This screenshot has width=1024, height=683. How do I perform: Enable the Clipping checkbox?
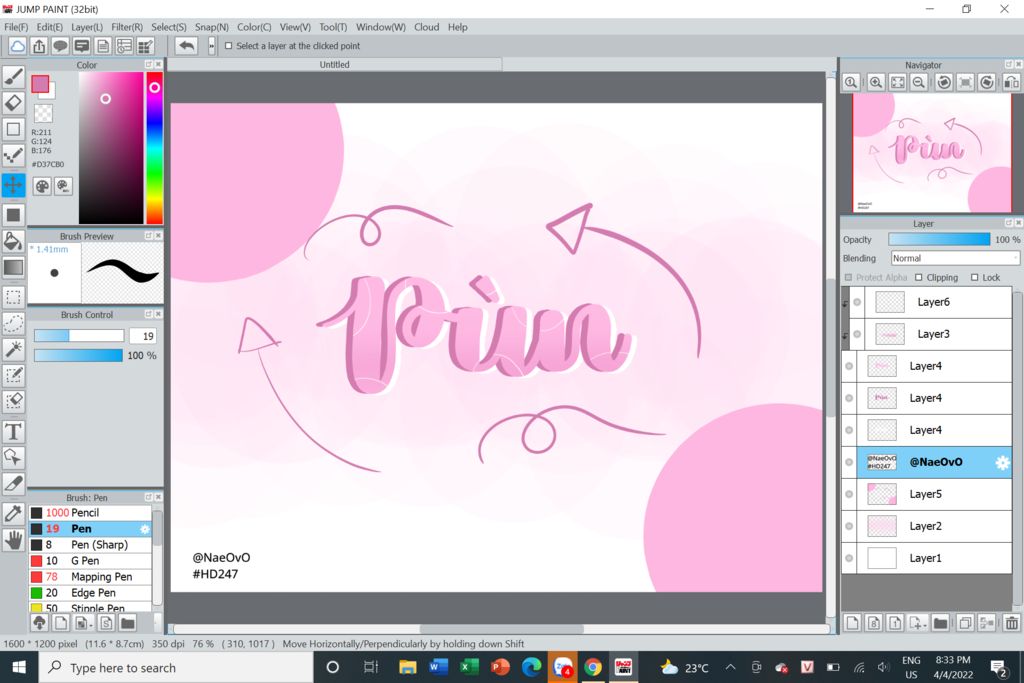point(919,278)
